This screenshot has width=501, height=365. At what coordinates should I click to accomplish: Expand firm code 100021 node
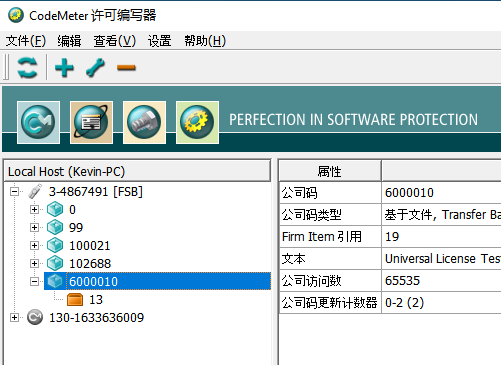click(x=34, y=245)
